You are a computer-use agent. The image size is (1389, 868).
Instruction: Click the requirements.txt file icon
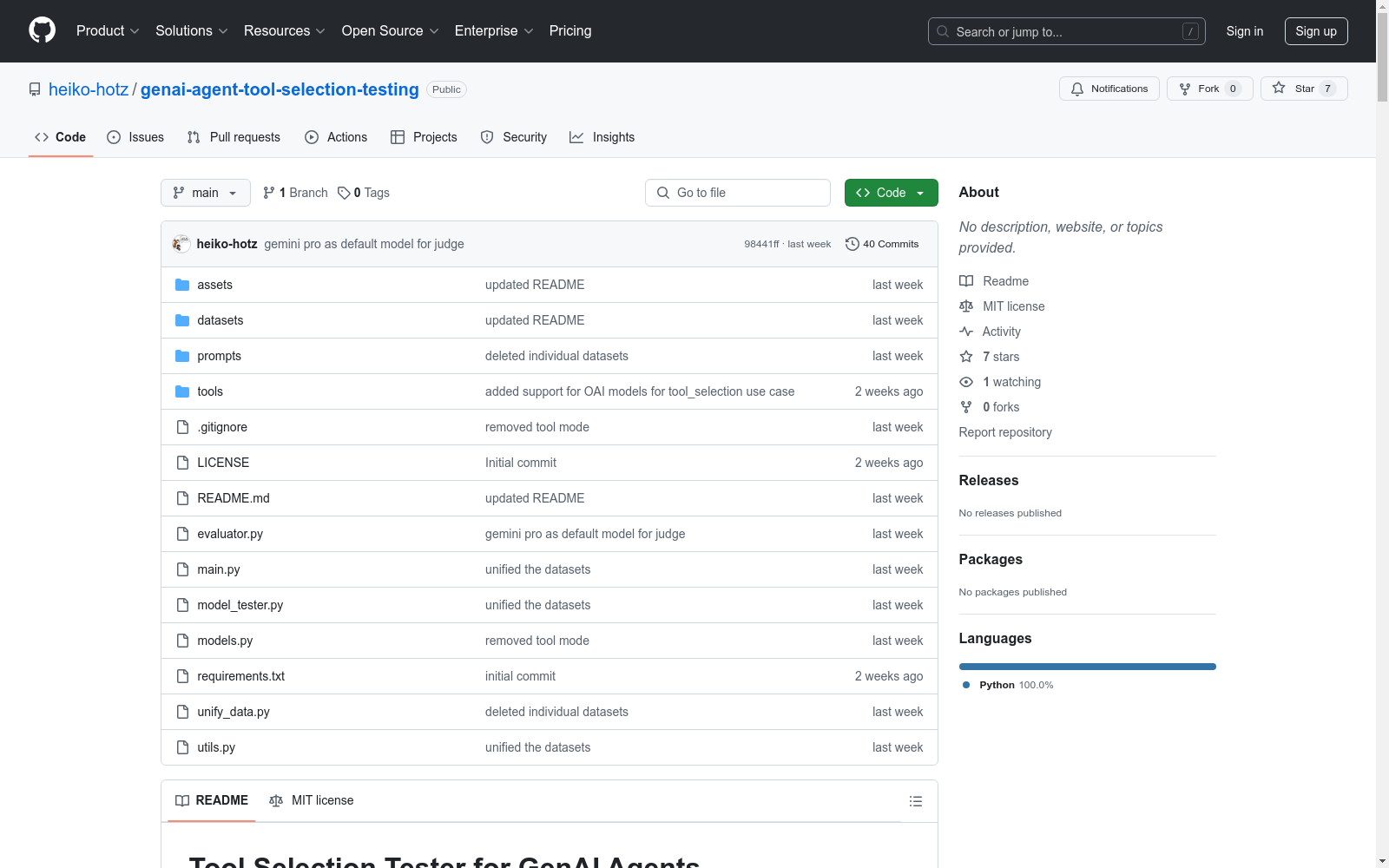pos(182,676)
